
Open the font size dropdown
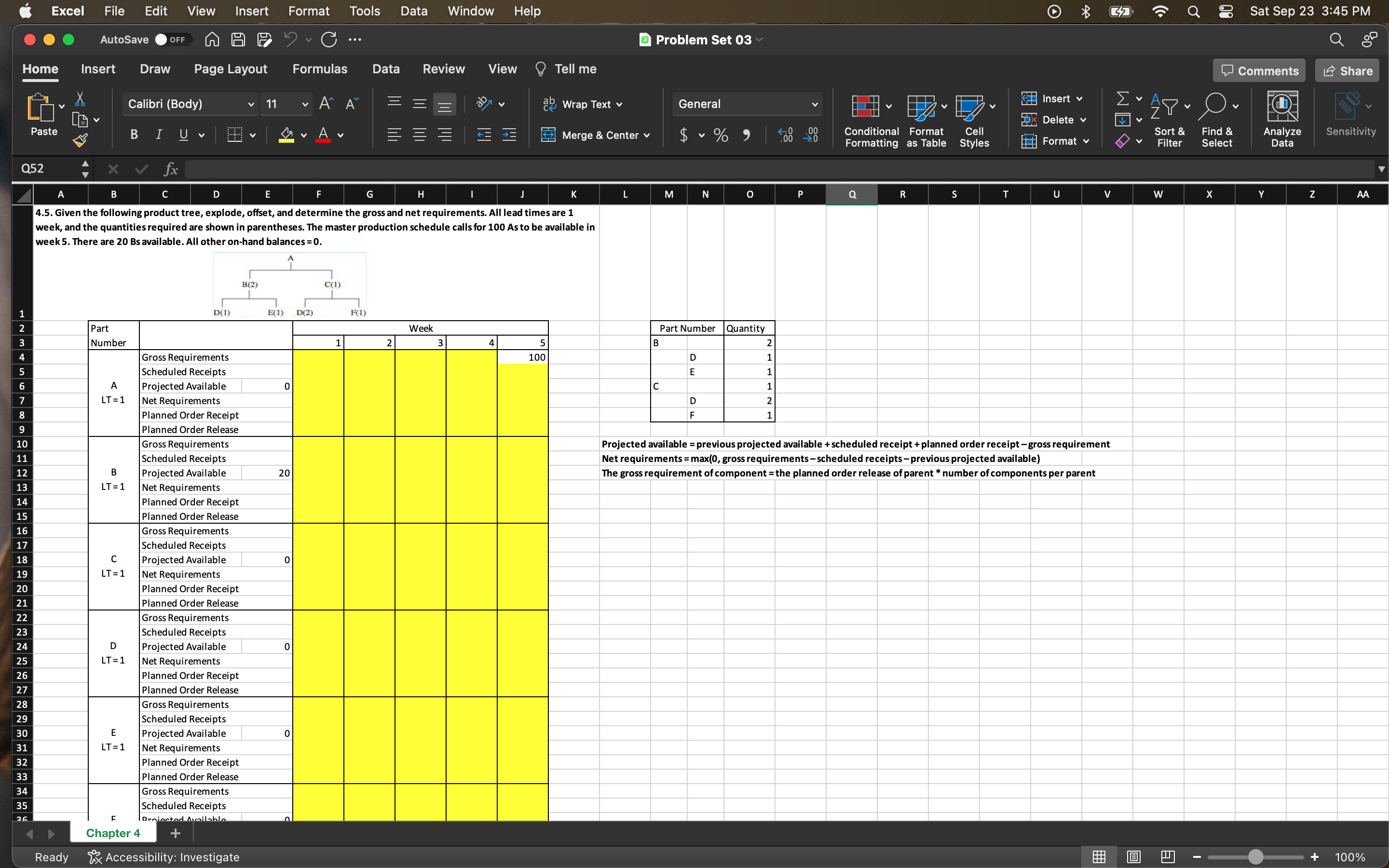click(285, 104)
